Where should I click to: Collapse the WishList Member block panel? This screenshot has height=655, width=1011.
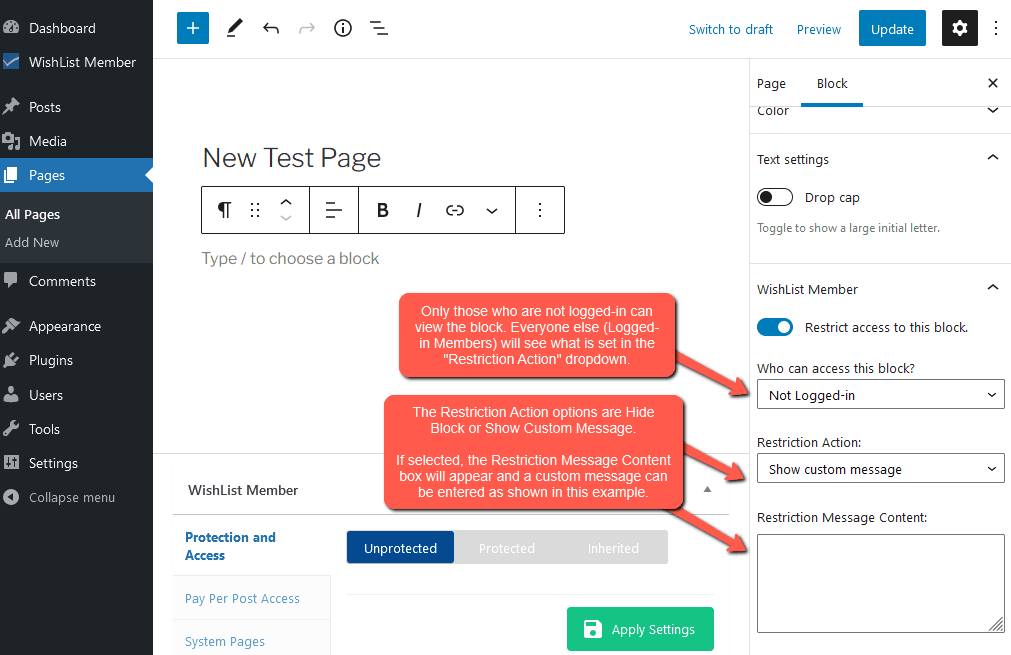coord(993,288)
